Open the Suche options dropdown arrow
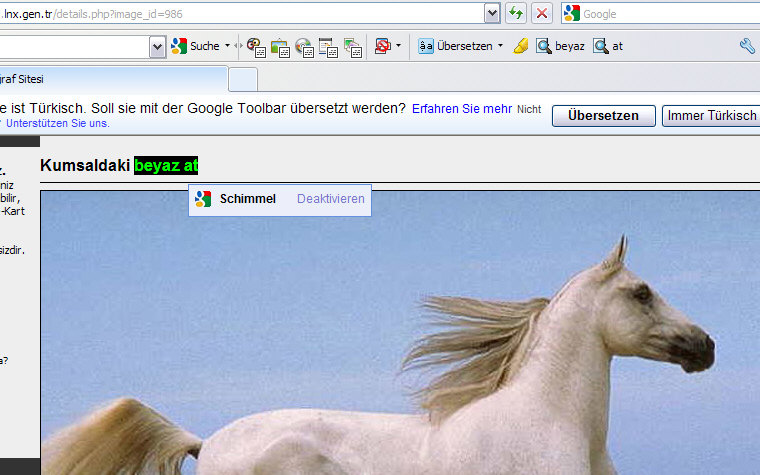This screenshot has width=760, height=475. (x=227, y=46)
